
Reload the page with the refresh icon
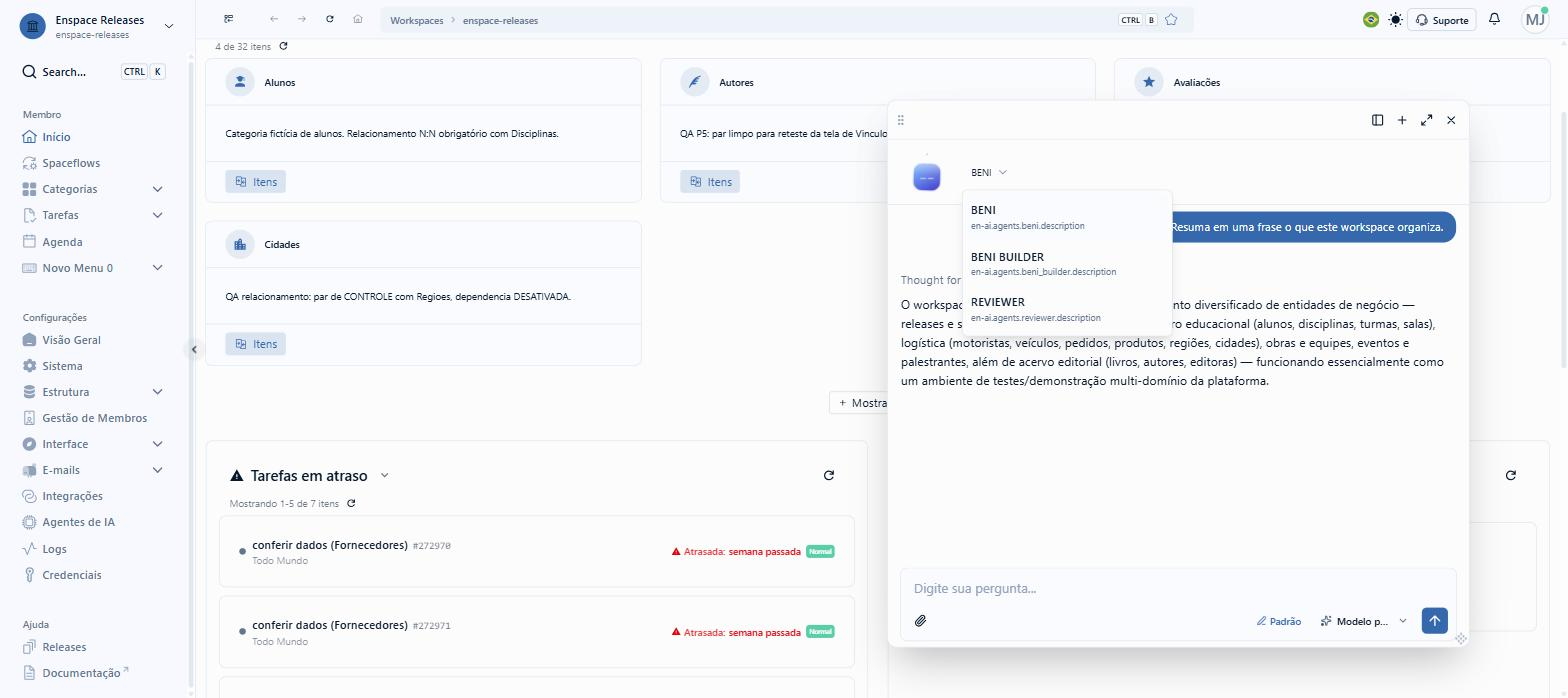point(330,19)
